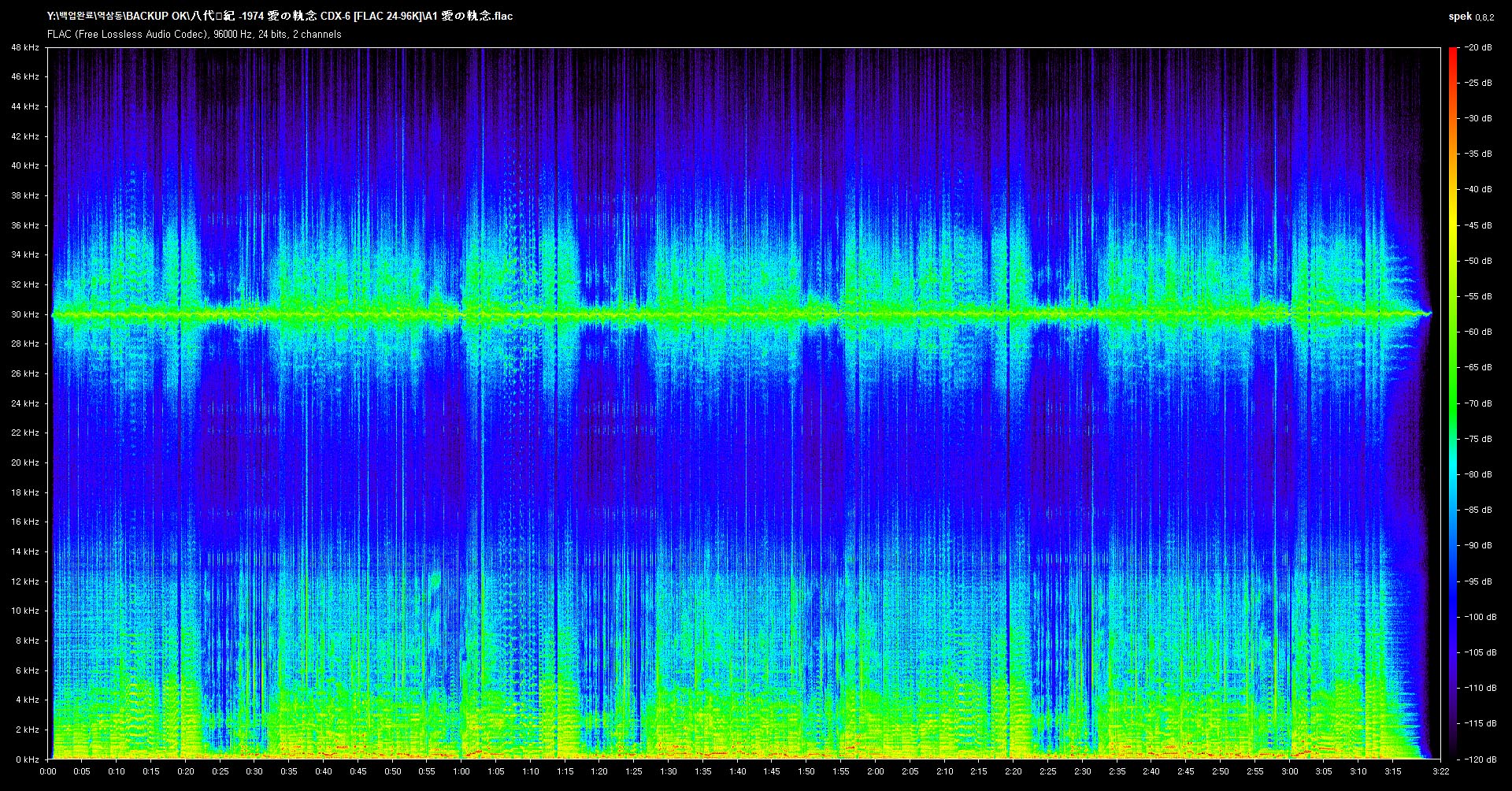Select the 8 kHz frequency label
The height and width of the screenshot is (791, 1512).
click(x=27, y=641)
